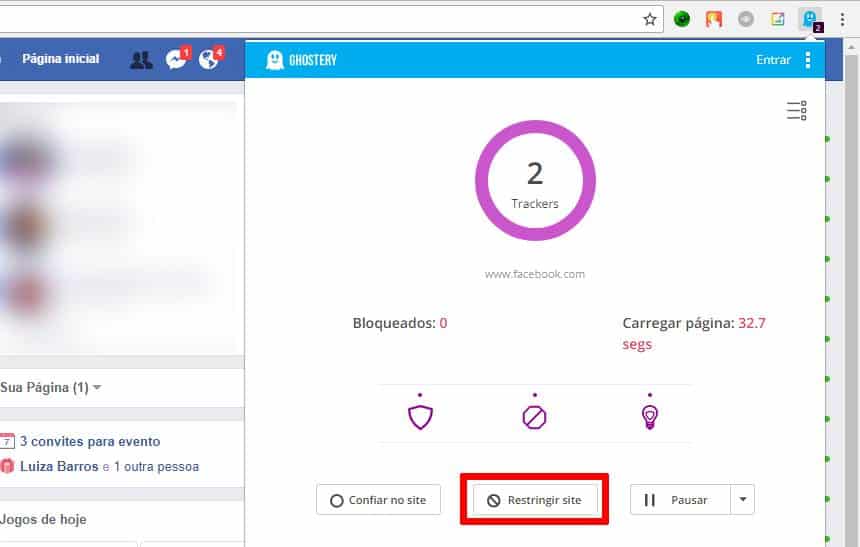Click Carregar página load time text
The image size is (860, 547).
(694, 334)
